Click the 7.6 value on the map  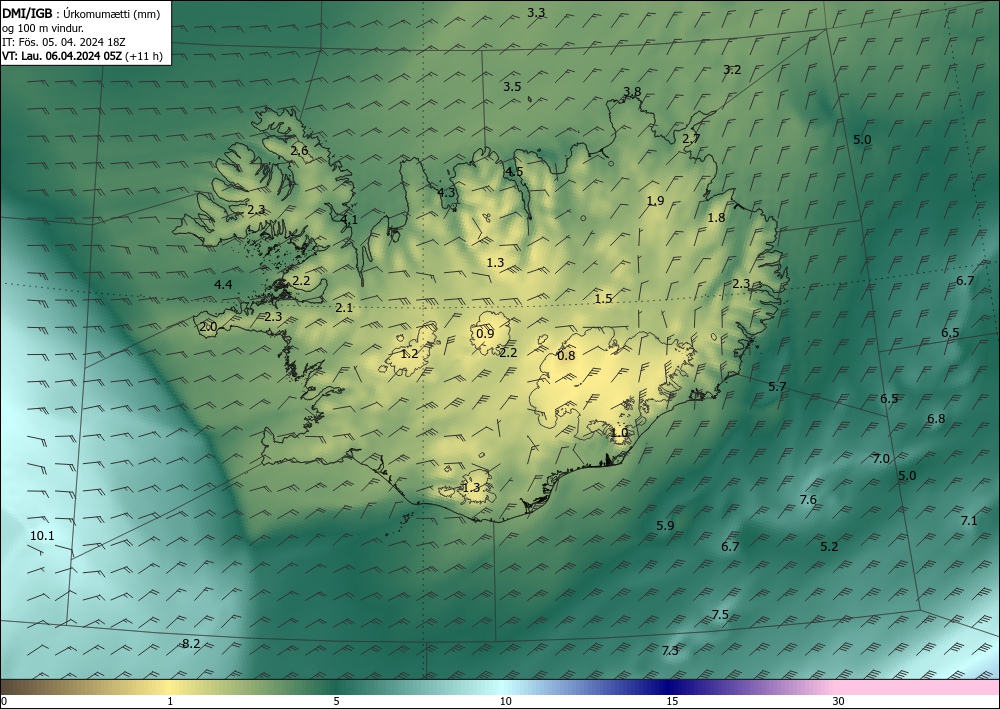tap(808, 499)
